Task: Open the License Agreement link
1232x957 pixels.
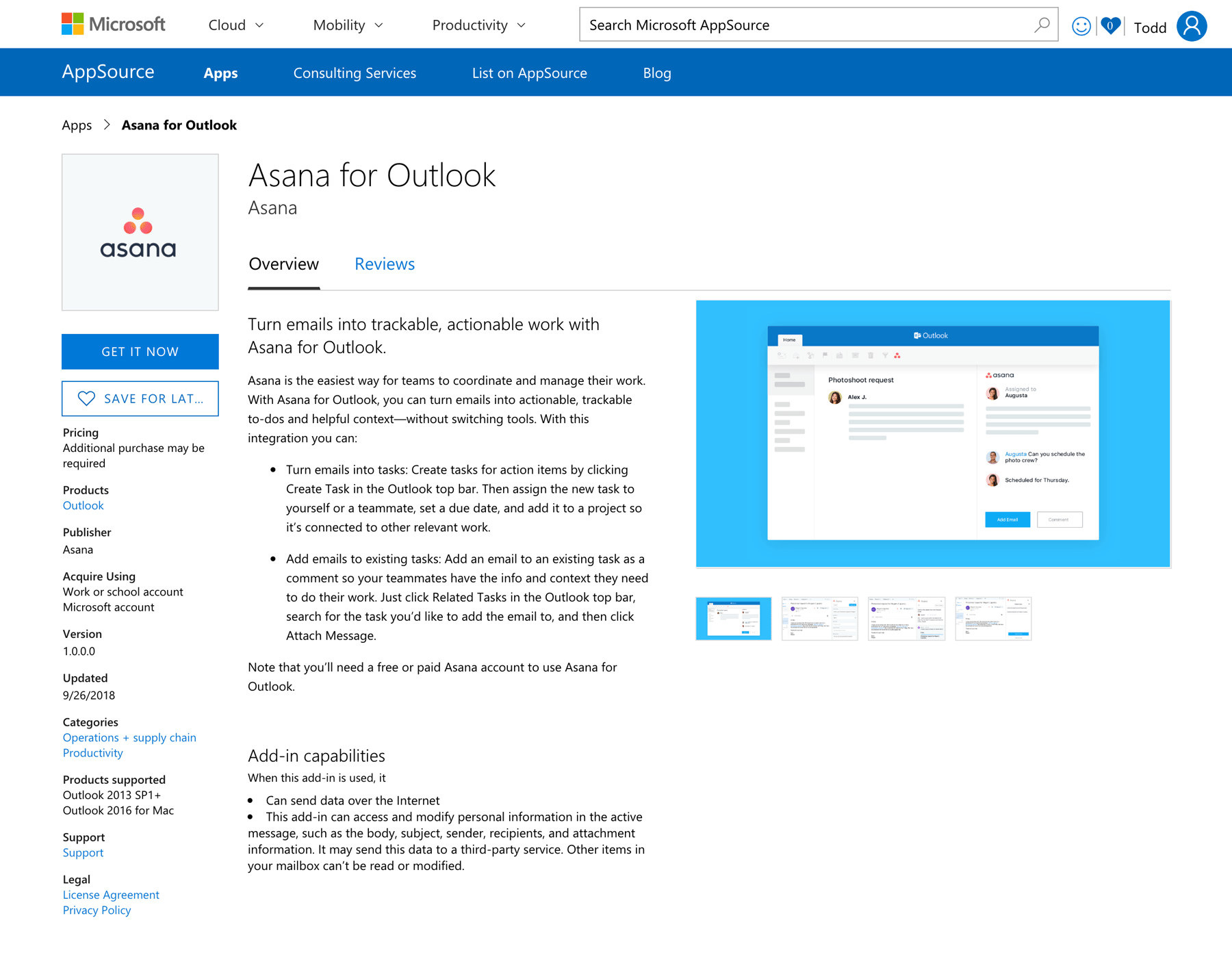Action: coord(111,895)
